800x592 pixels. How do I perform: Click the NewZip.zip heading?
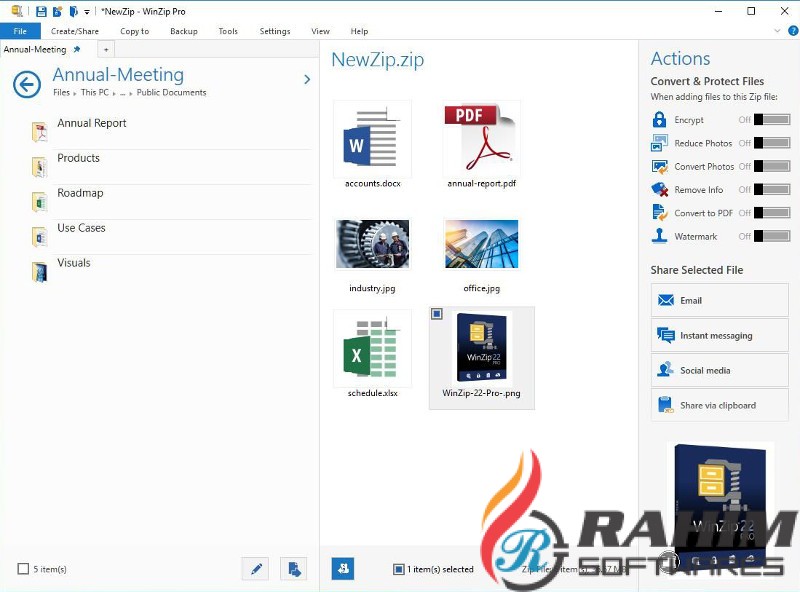(x=378, y=60)
